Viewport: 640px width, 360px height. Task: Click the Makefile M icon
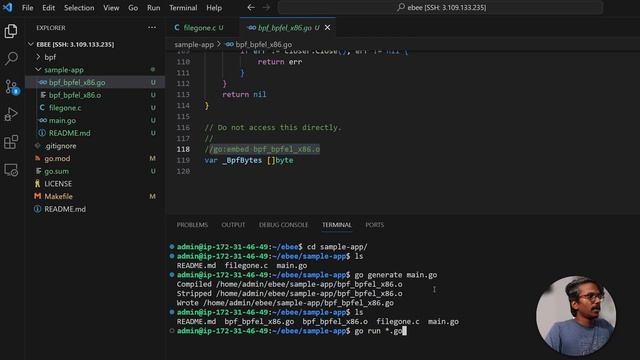pyautogui.click(x=38, y=196)
